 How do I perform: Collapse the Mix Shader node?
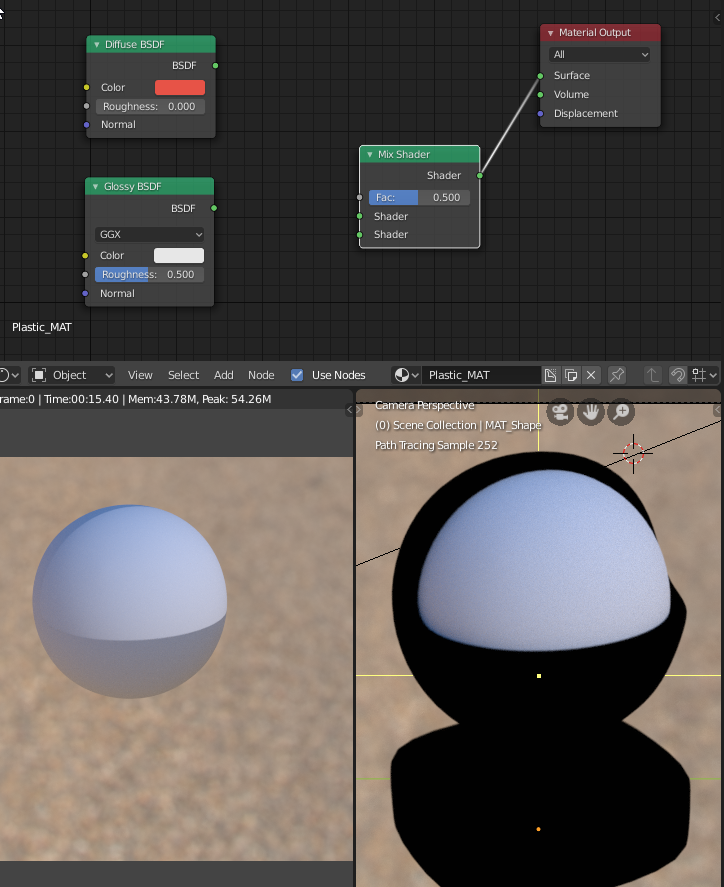click(x=370, y=155)
